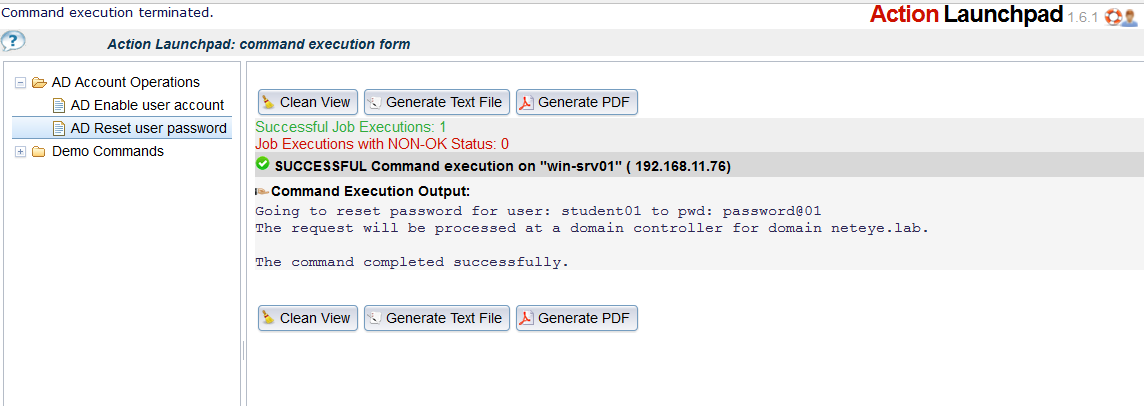The width and height of the screenshot is (1144, 406).
Task: Collapse the AD Account Operations folder
Action: [x=20, y=83]
